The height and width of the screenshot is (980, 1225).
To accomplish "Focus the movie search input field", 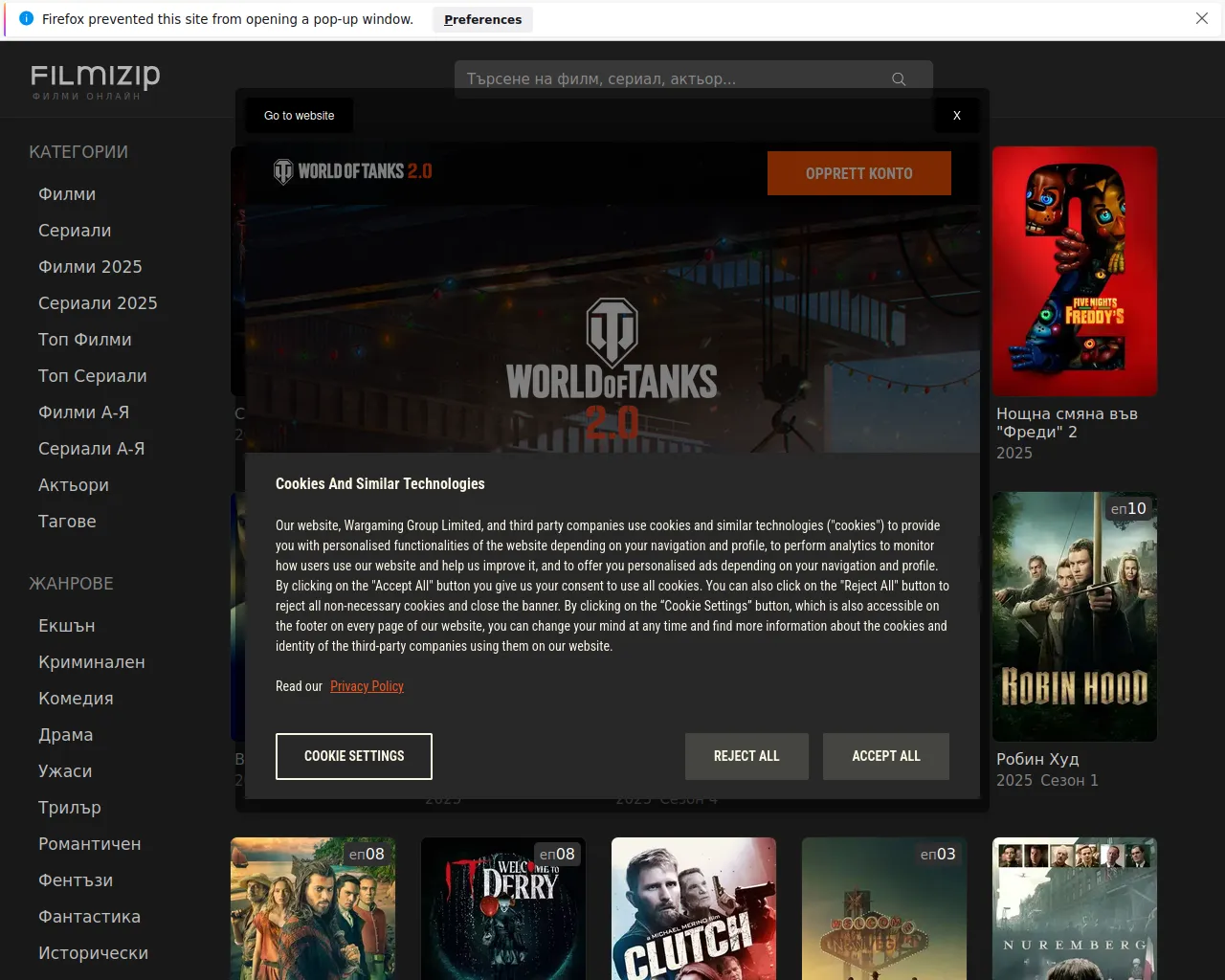I will (694, 79).
